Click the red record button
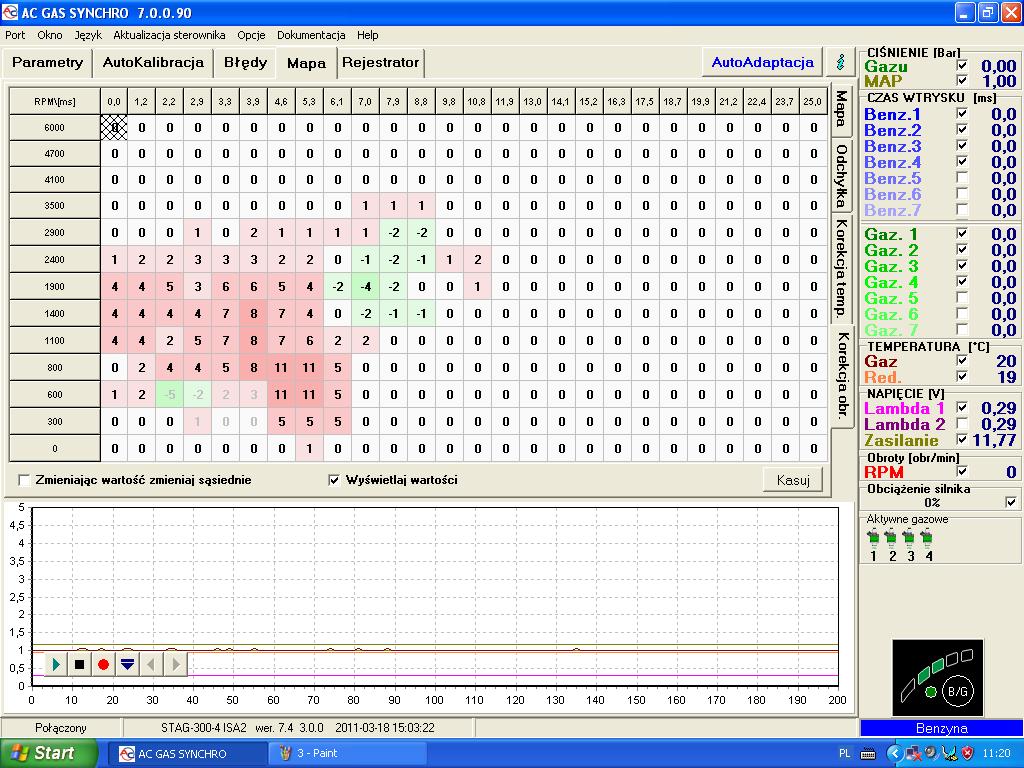This screenshot has height=768, width=1024. [x=103, y=664]
